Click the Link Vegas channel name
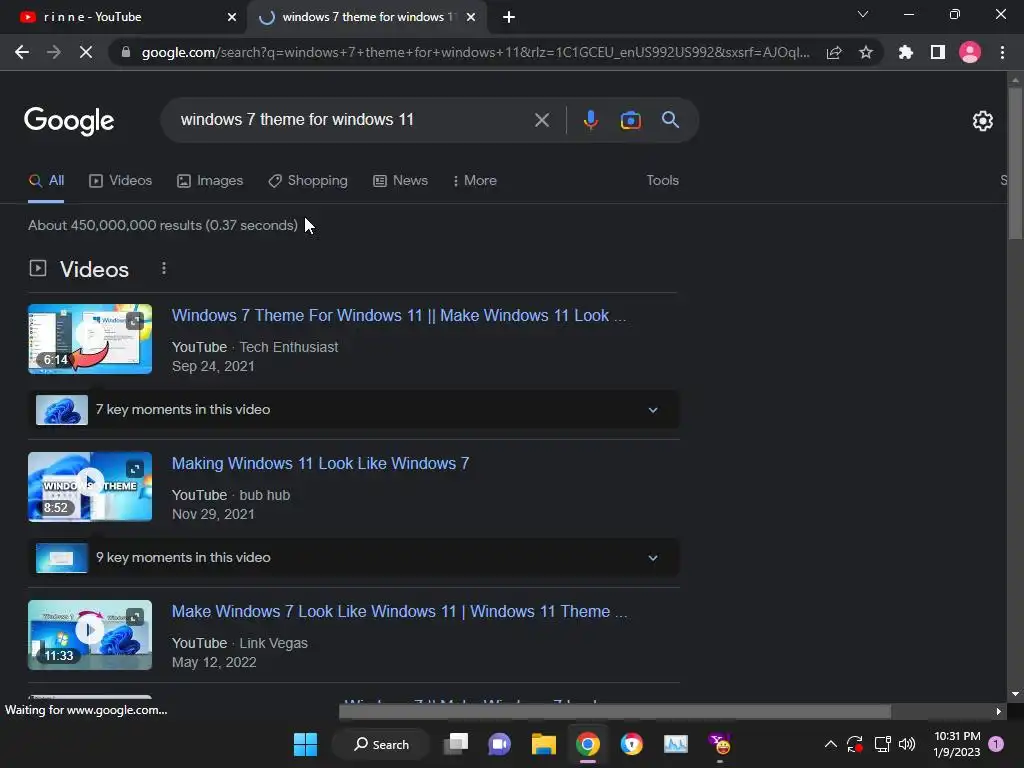The image size is (1024, 768). (x=273, y=644)
